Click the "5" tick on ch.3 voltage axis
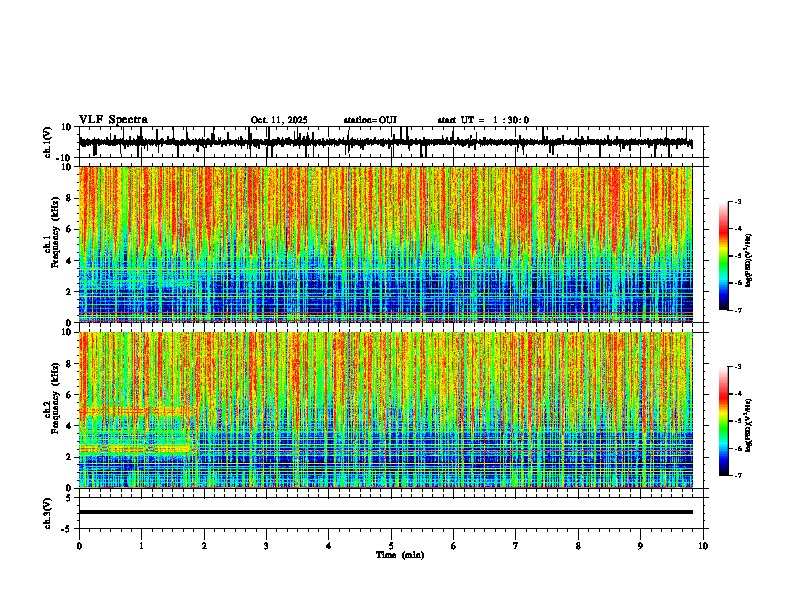This screenshot has height=612, width=792. pos(70,498)
